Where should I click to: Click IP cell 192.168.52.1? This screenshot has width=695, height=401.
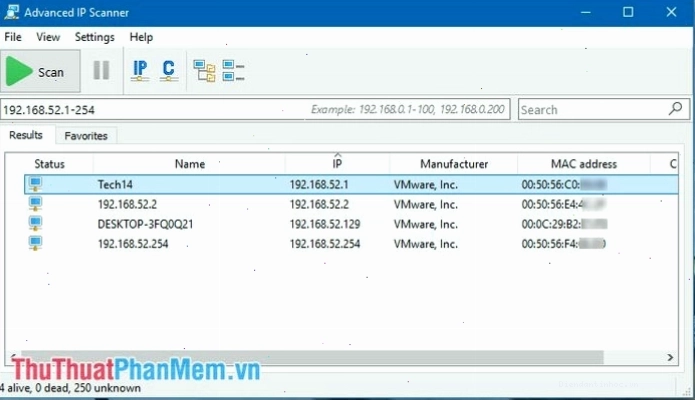coord(319,184)
